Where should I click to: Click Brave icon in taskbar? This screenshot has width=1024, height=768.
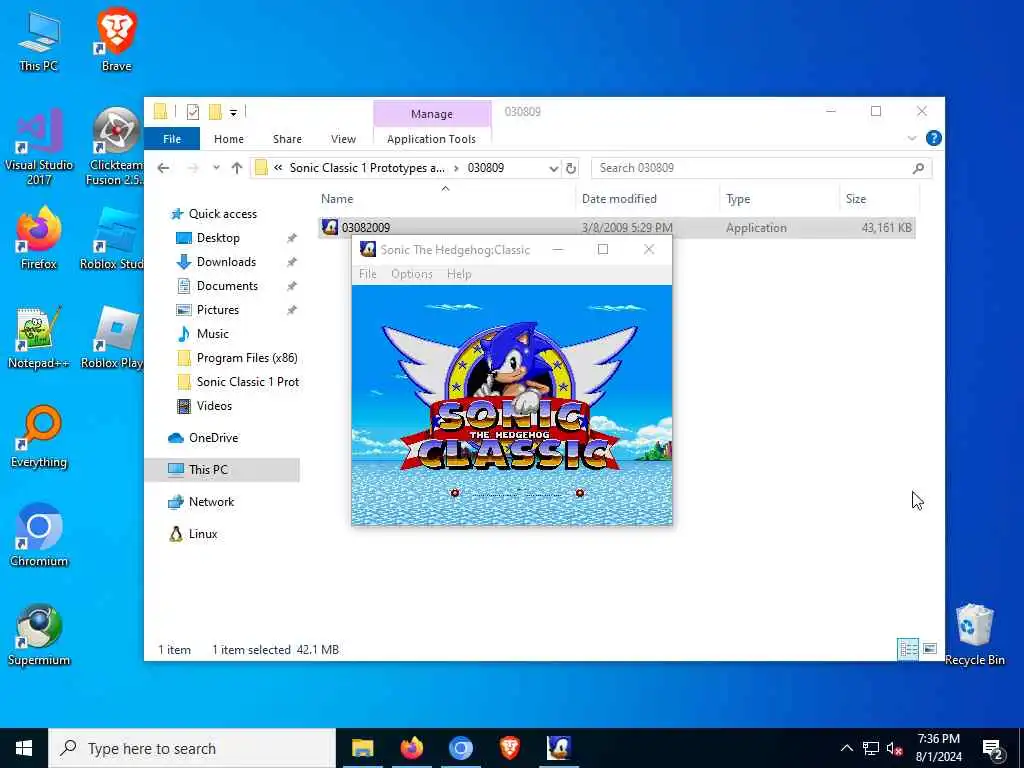(x=509, y=748)
